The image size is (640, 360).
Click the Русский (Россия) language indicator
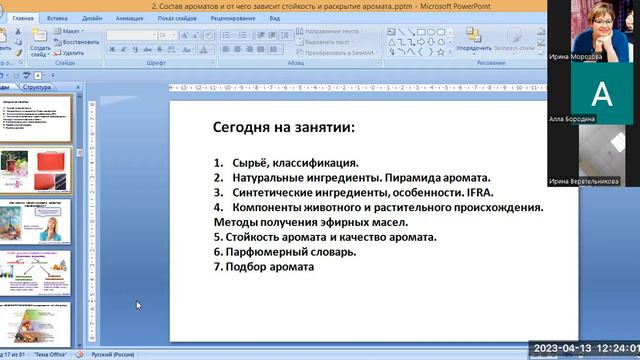pyautogui.click(x=113, y=355)
